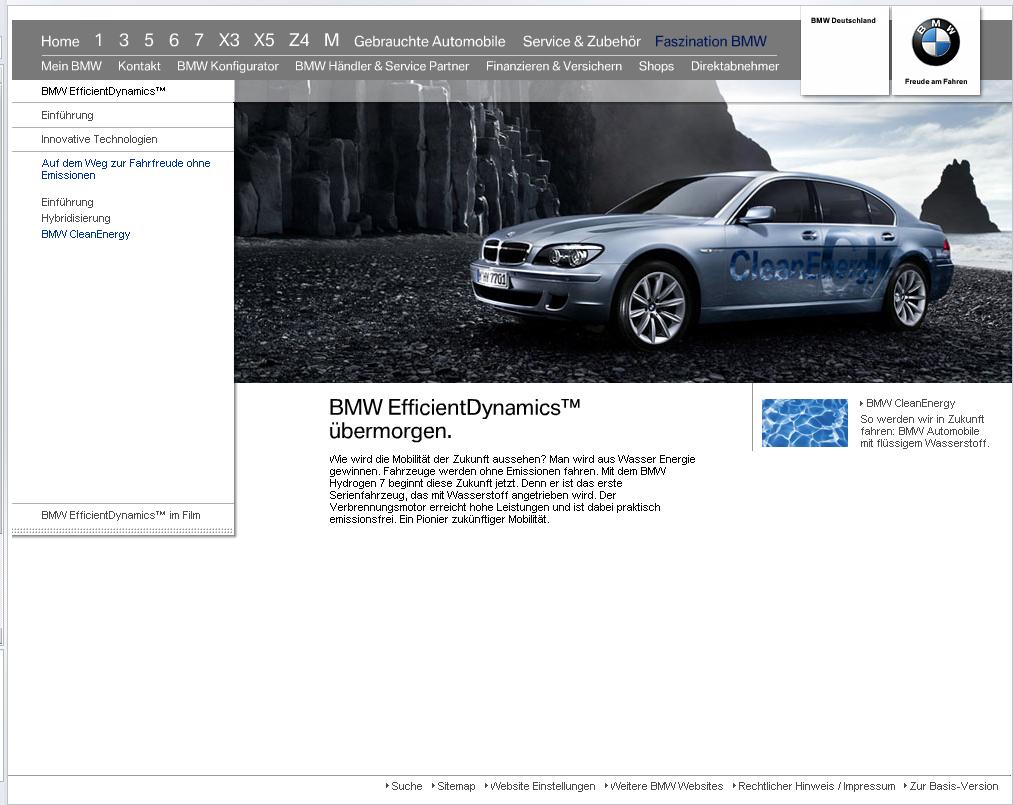Select the 1 series model link
The width and height of the screenshot is (1013, 805).
click(98, 41)
